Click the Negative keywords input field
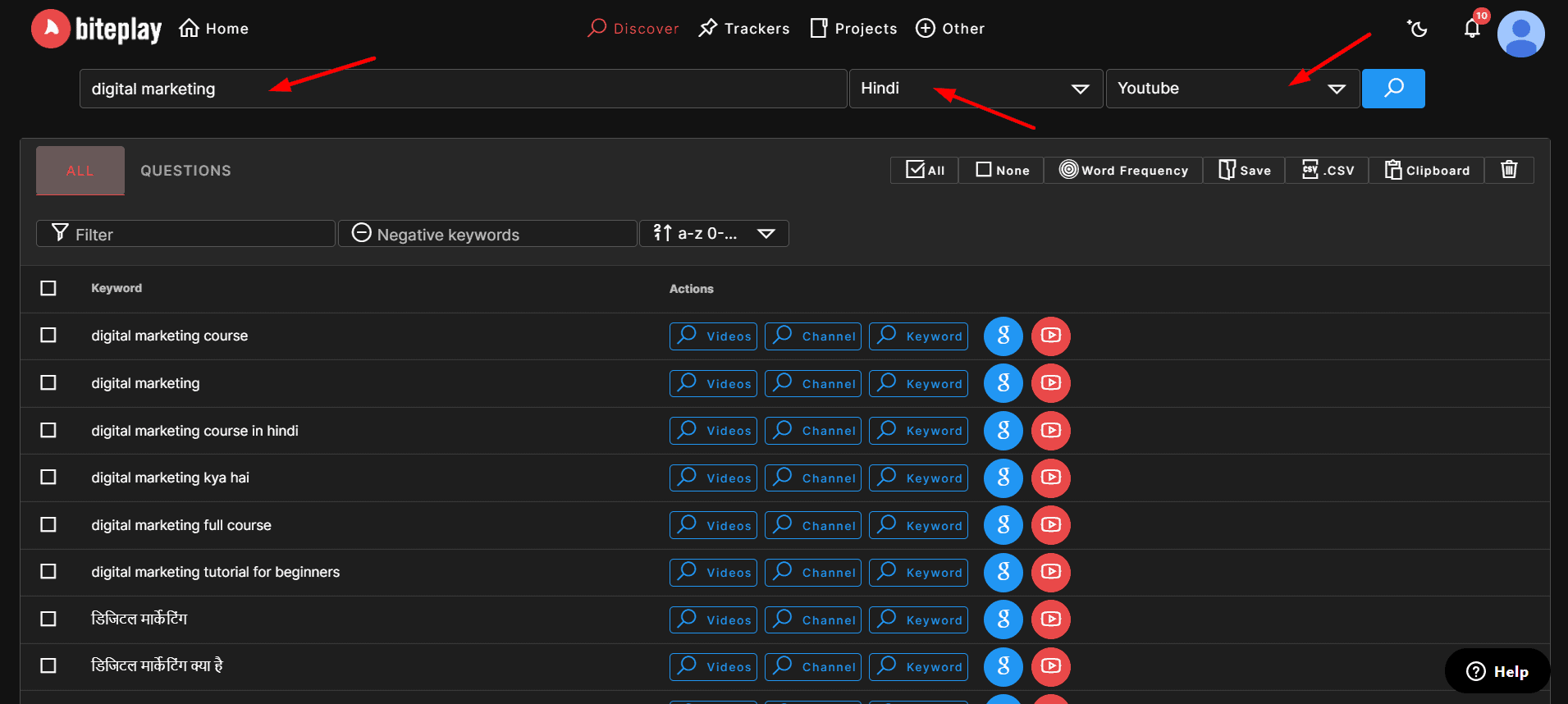The image size is (1568, 704). coord(487,235)
